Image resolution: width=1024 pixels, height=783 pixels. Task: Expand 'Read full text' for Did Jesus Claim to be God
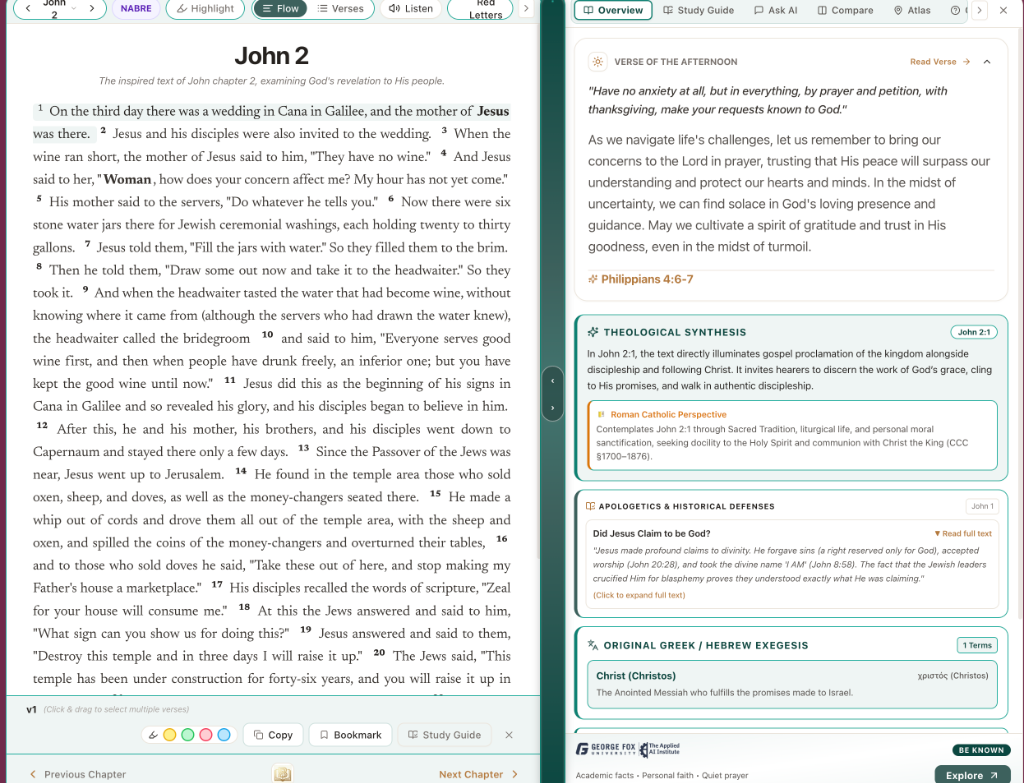pyautogui.click(x=963, y=534)
